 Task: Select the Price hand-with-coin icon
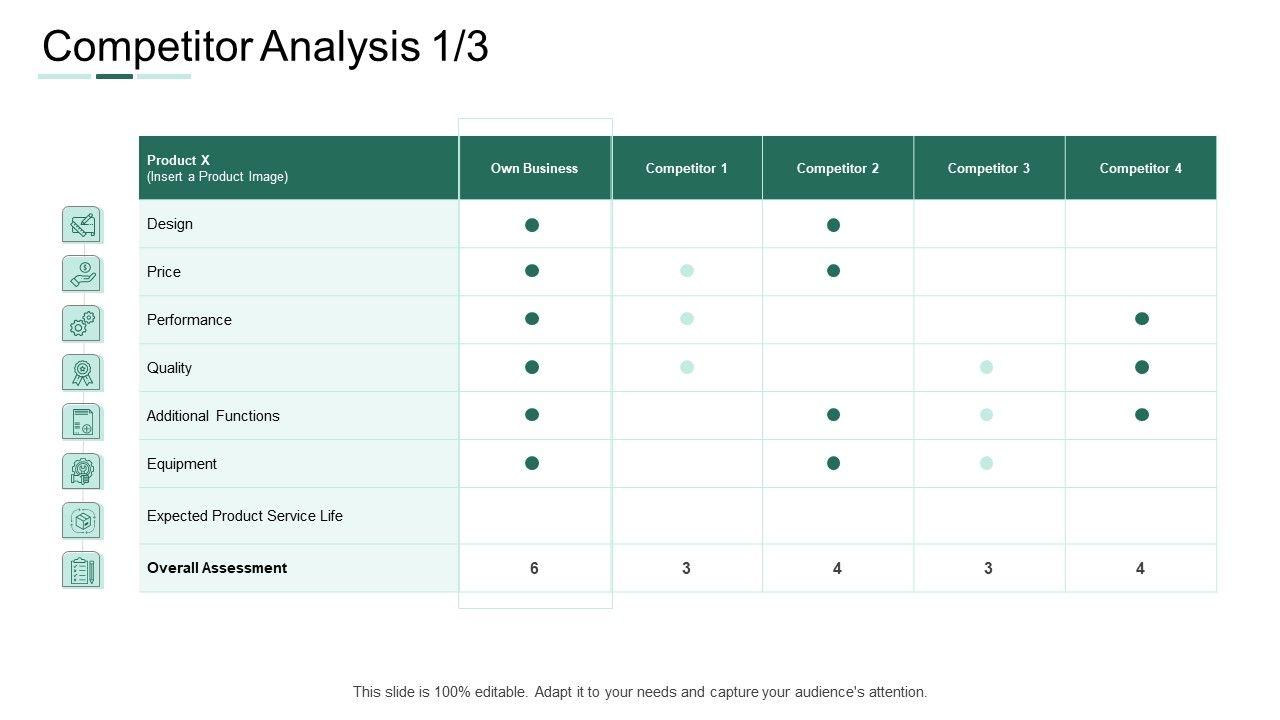point(82,273)
